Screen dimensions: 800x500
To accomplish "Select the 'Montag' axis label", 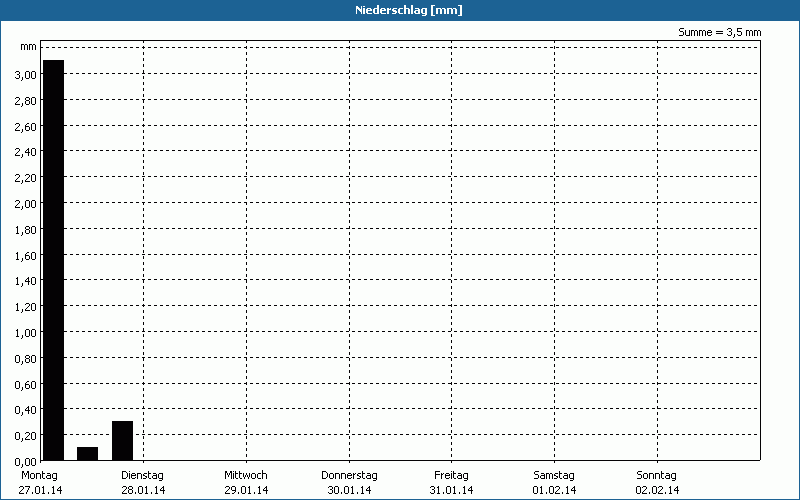I will click(x=39, y=475).
